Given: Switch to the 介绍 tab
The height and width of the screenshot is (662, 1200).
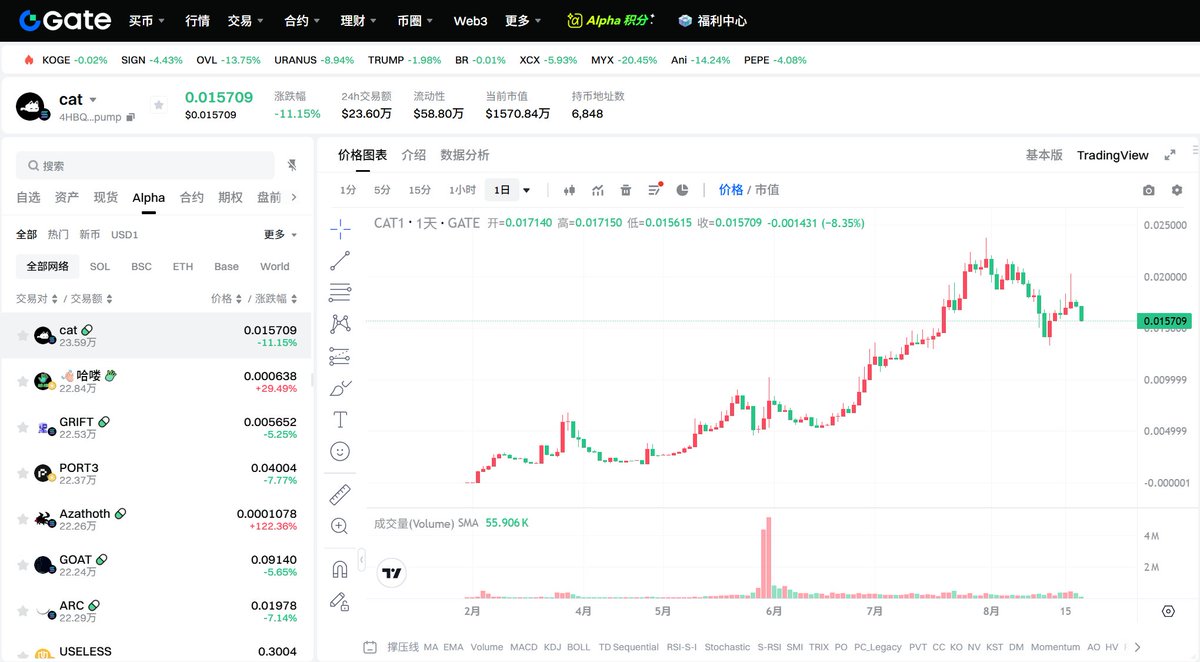Looking at the screenshot, I should coord(414,155).
